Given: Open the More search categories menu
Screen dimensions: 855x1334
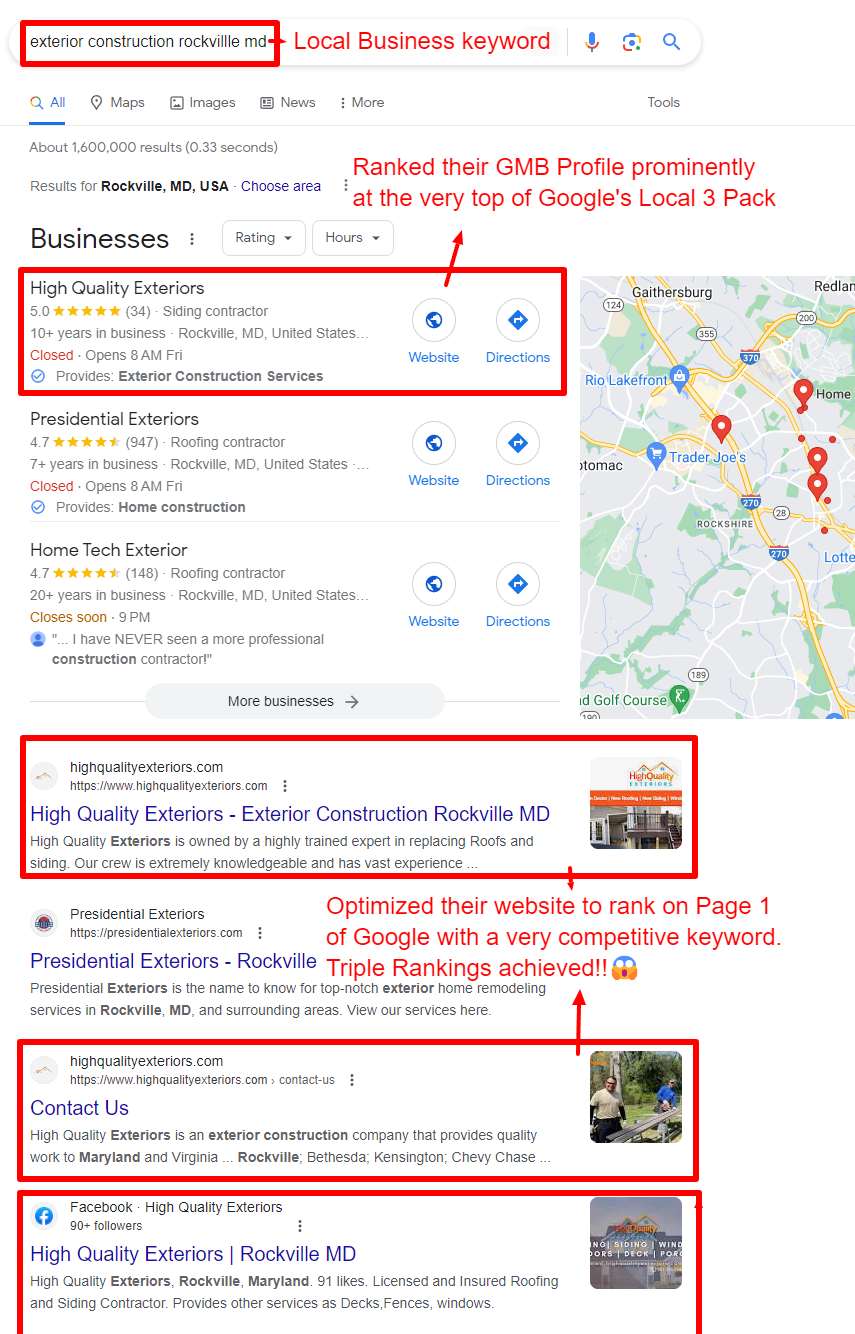Looking at the screenshot, I should tap(361, 102).
